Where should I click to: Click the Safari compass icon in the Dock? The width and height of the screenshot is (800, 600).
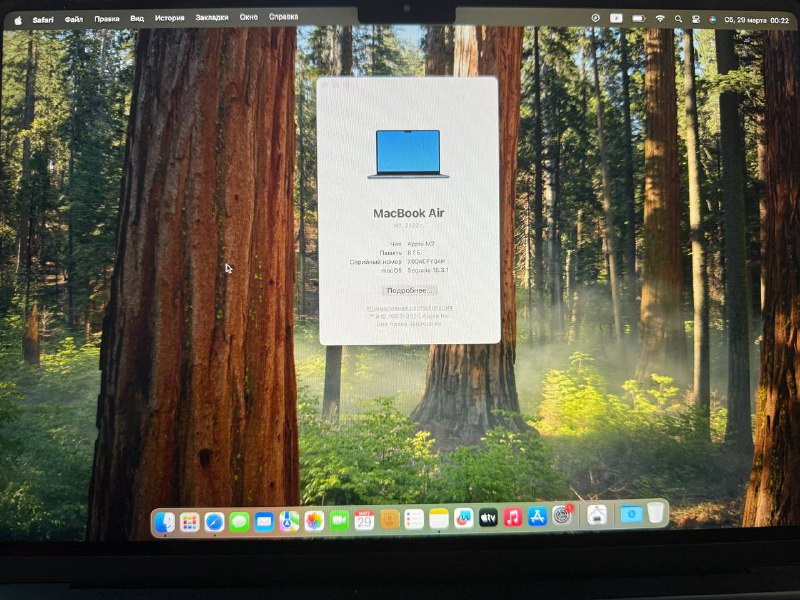point(214,522)
